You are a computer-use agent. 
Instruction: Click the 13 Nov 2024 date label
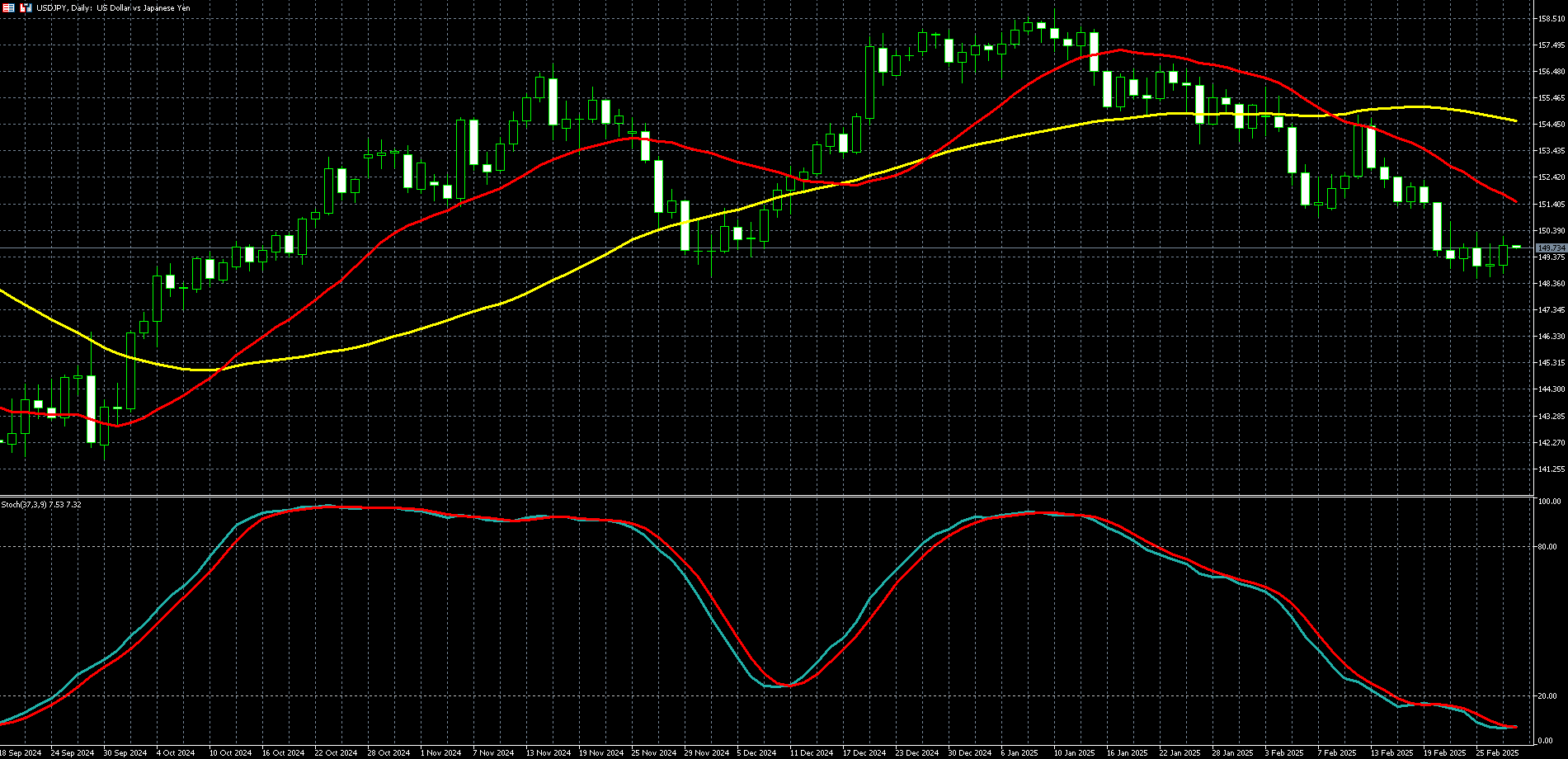(x=549, y=753)
